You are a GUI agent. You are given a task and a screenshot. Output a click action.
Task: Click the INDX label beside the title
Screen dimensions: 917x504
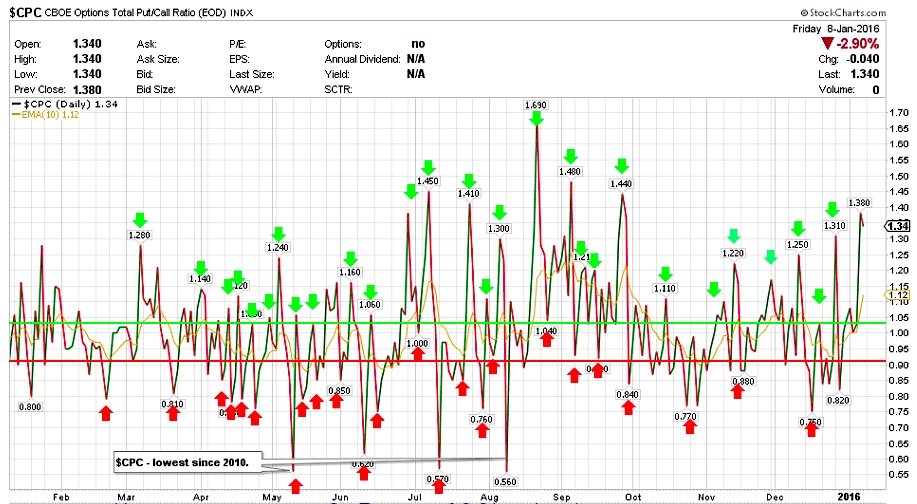point(242,13)
